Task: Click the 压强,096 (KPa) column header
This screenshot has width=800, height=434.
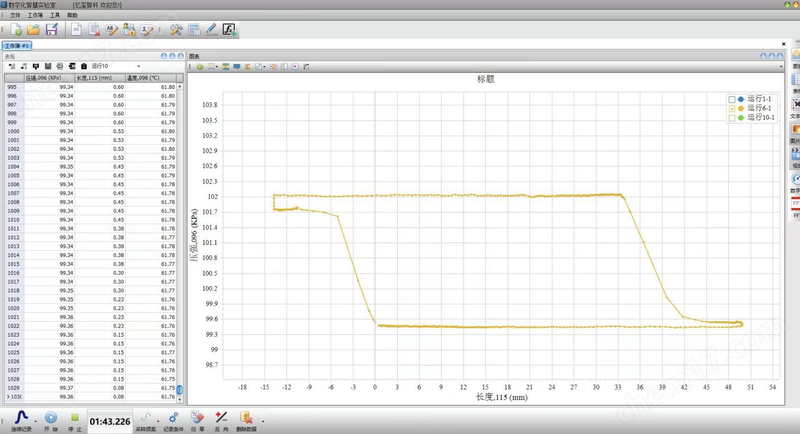Action: tap(49, 78)
